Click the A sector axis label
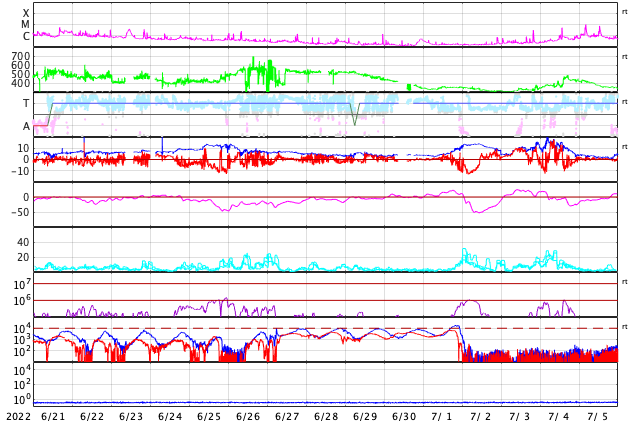This screenshot has width=634, height=424. 26,127
